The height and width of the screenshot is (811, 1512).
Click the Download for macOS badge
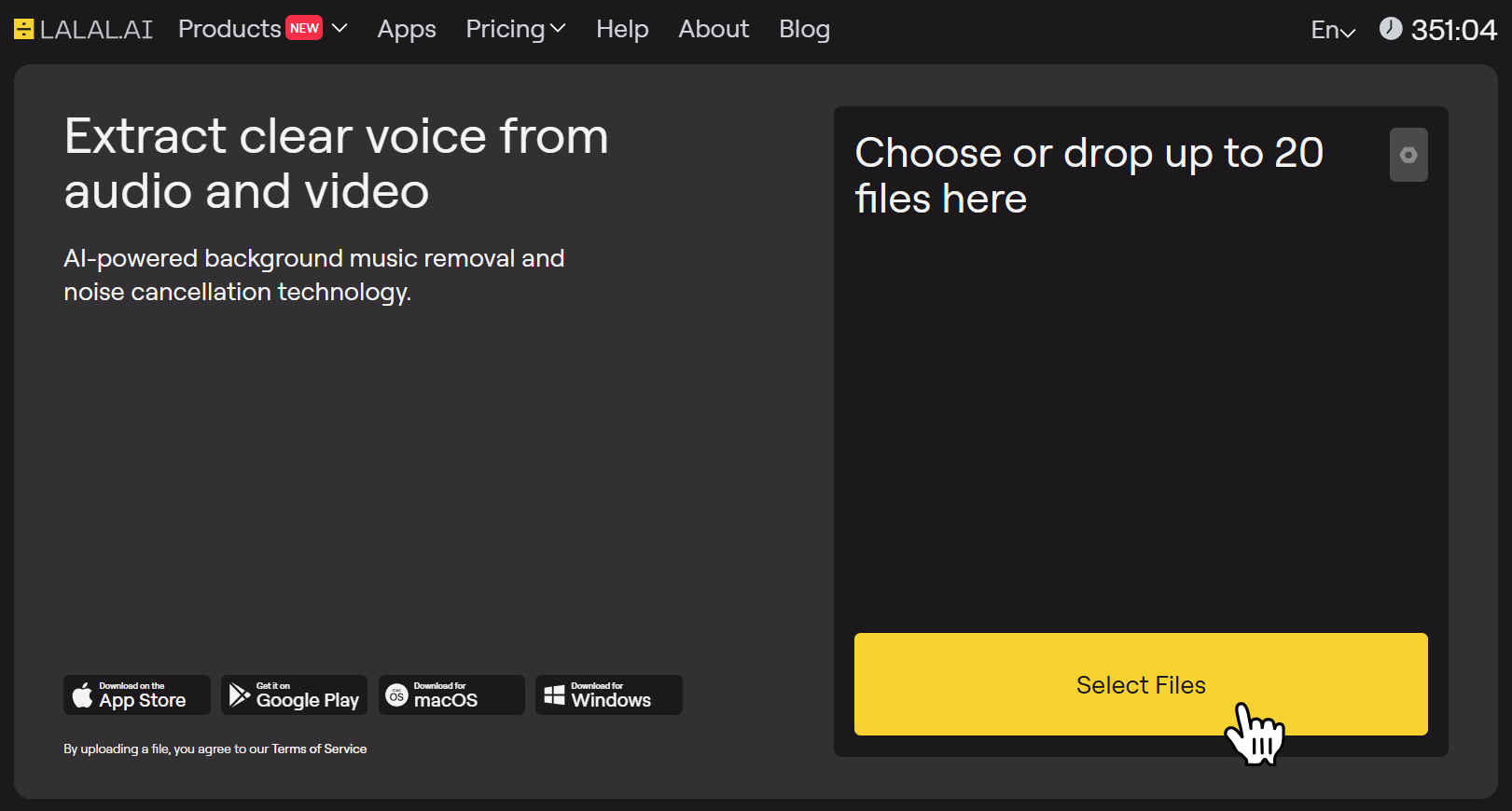(451, 695)
